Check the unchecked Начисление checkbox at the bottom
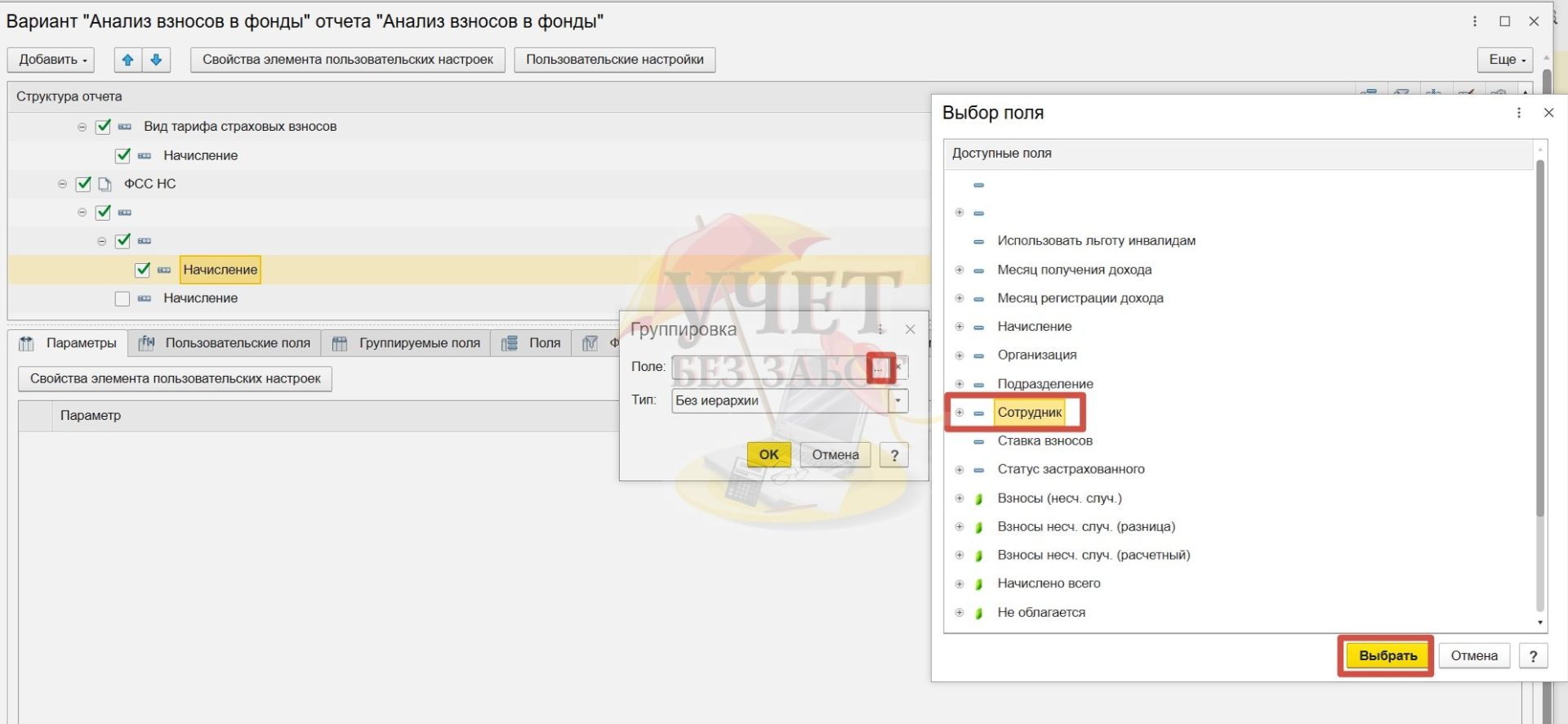This screenshot has height=724, width=1568. tap(122, 299)
